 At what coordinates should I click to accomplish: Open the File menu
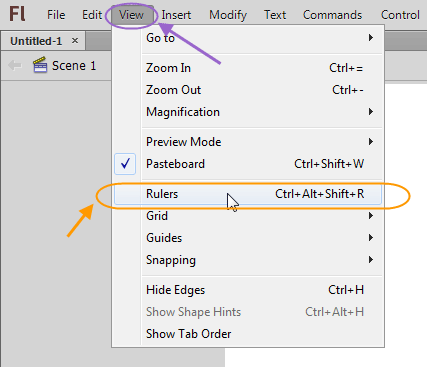tap(56, 15)
